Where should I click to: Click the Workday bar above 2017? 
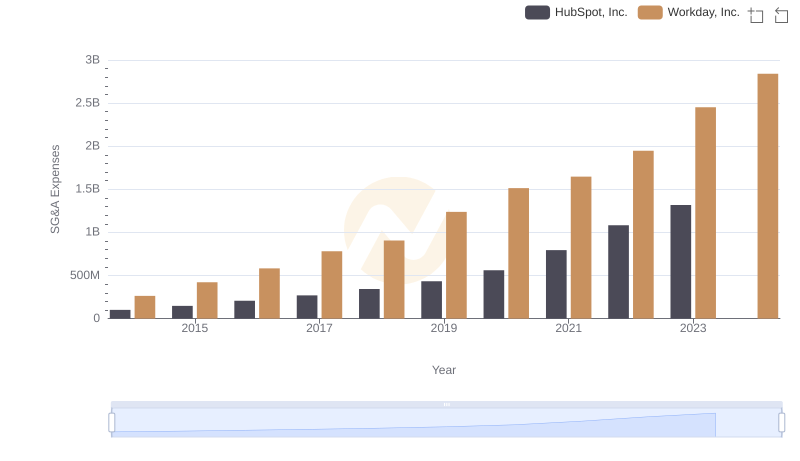click(332, 285)
